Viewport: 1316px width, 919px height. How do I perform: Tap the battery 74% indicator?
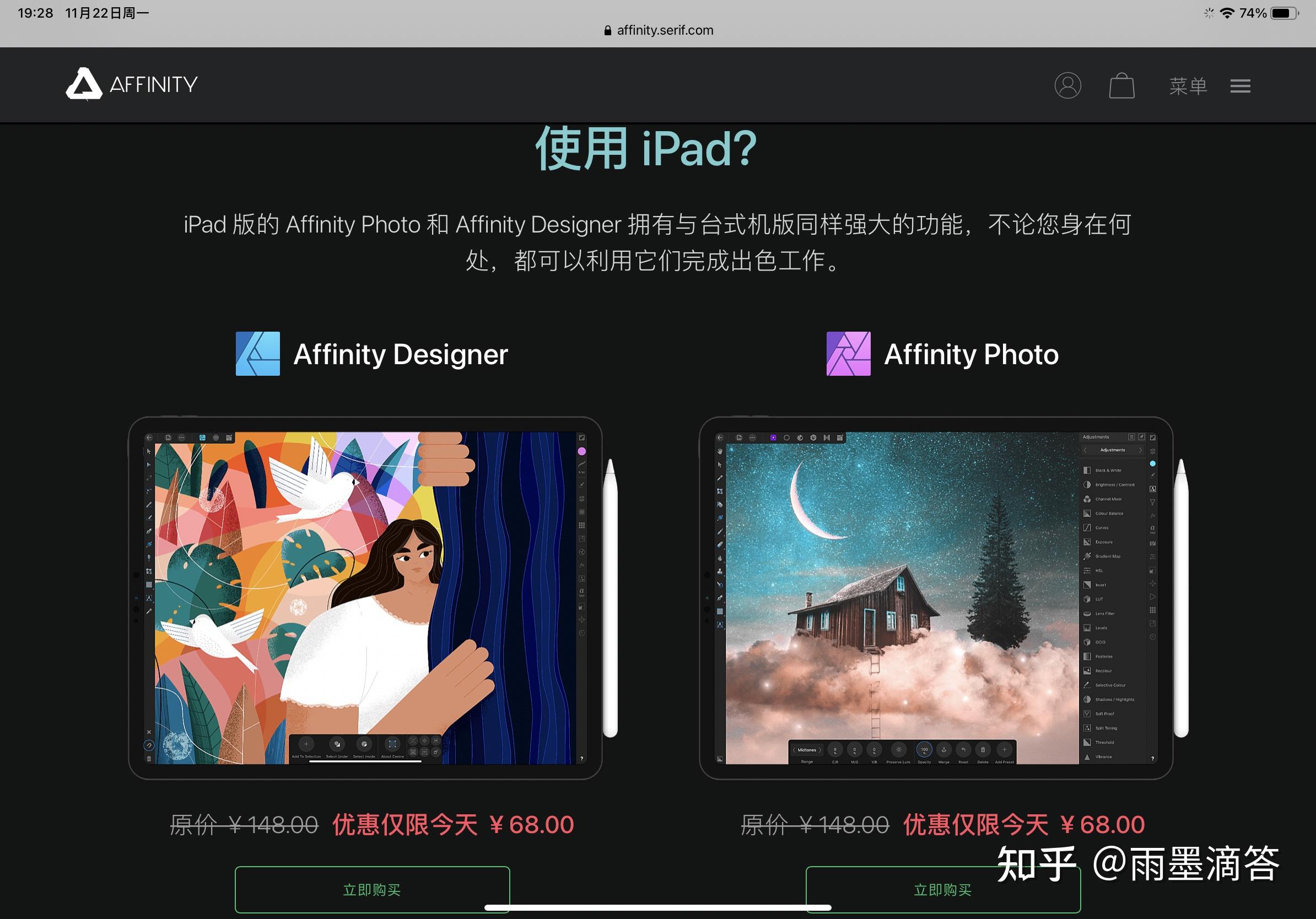[x=1269, y=13]
